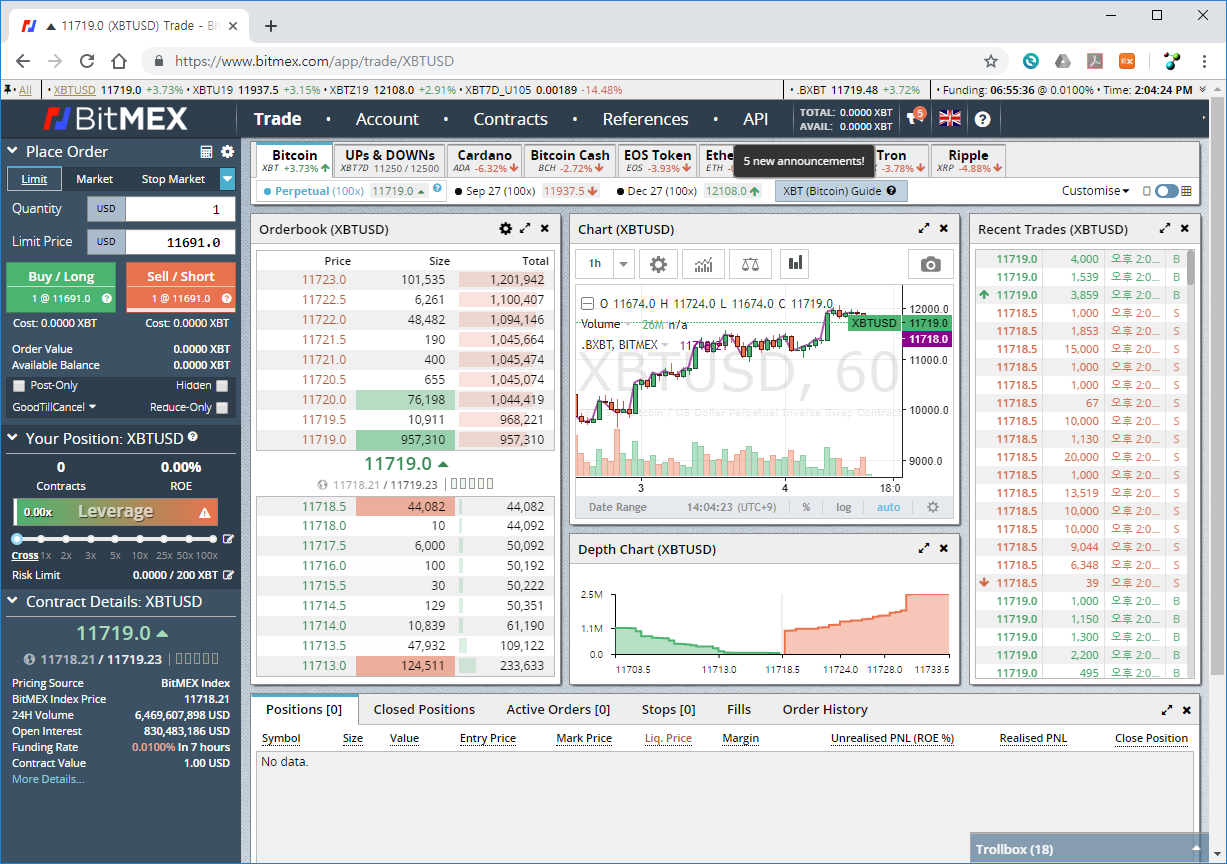Select the Cardano instrument tab
Viewport: 1227px width, 864px height.
coord(485,160)
